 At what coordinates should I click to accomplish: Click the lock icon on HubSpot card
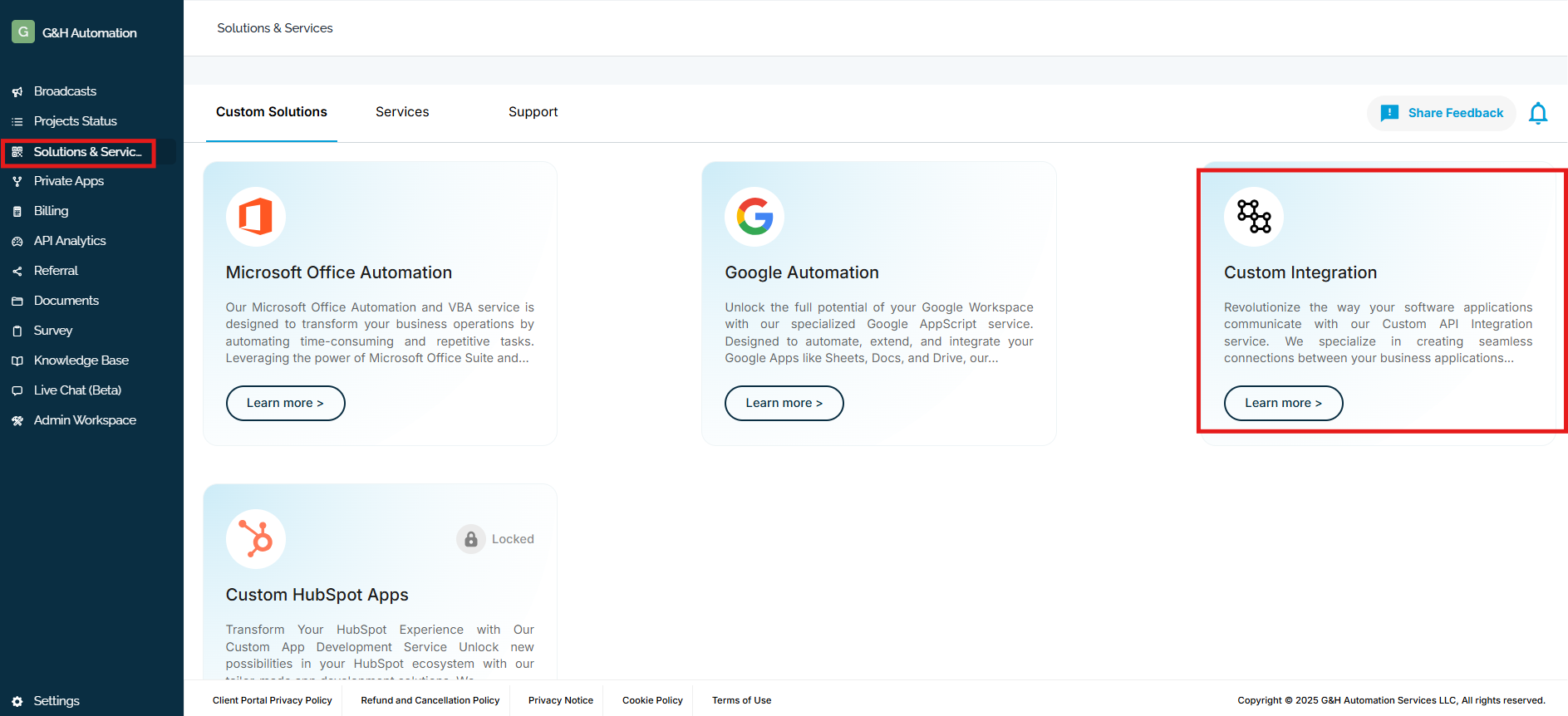(x=471, y=539)
